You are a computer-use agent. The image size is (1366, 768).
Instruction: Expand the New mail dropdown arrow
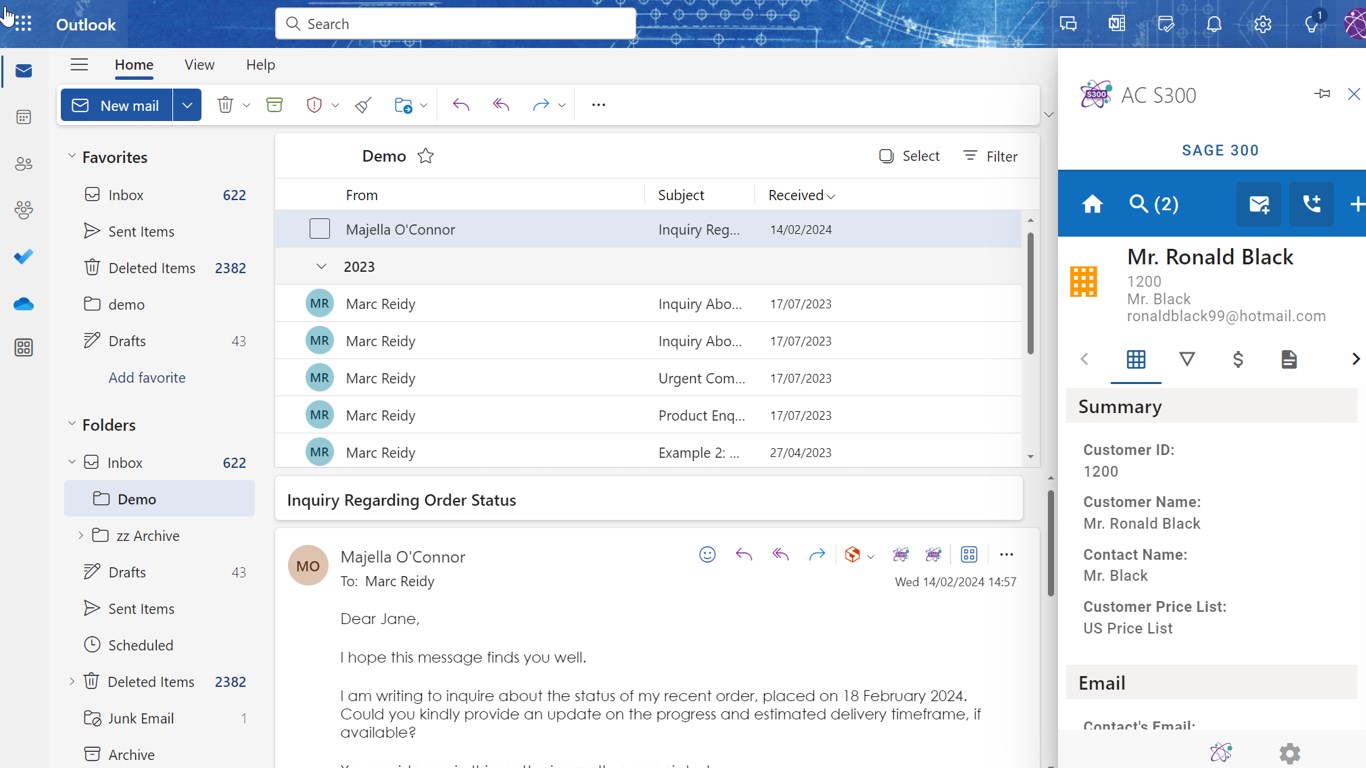click(x=187, y=105)
